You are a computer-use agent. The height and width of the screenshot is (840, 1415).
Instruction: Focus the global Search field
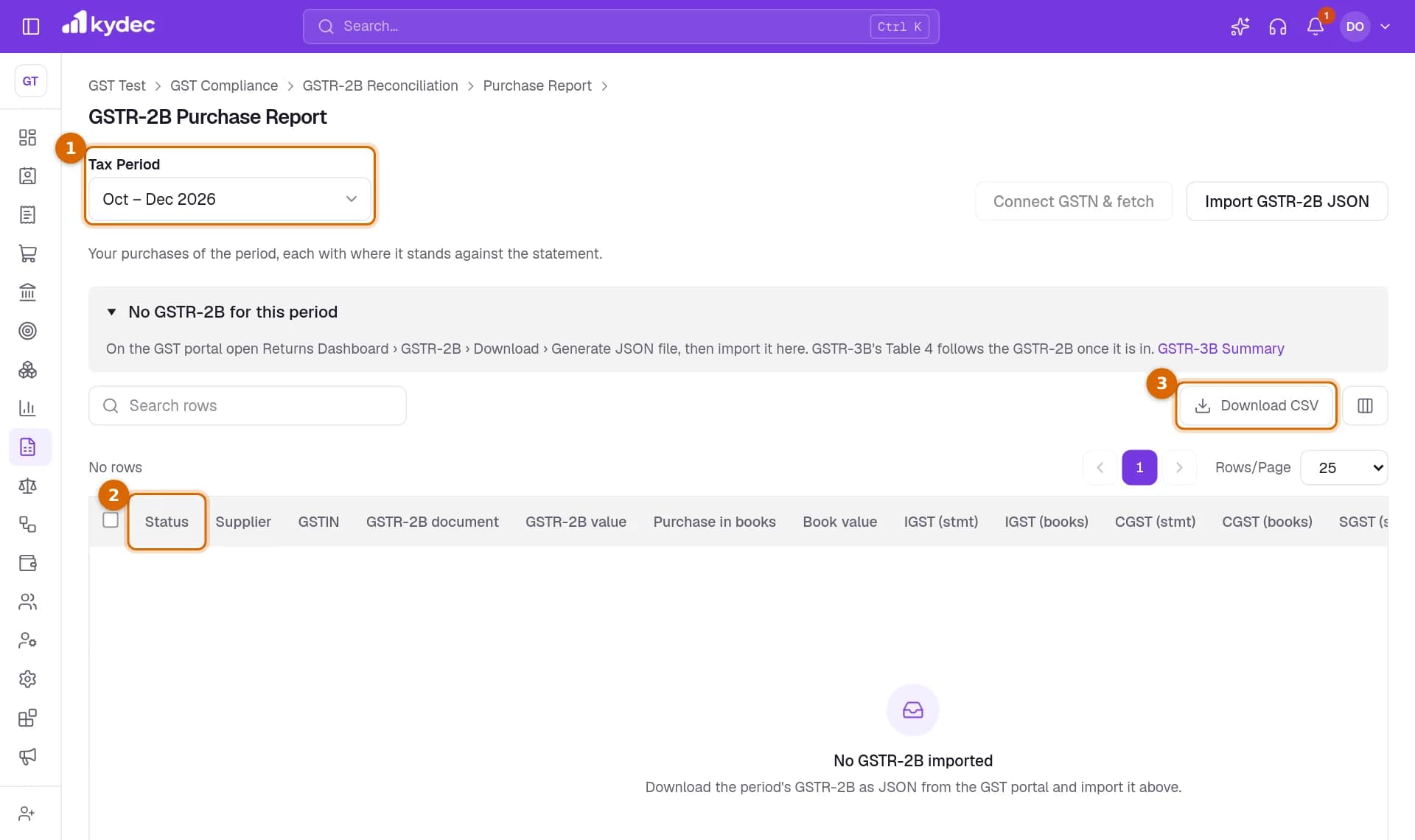pyautogui.click(x=621, y=27)
